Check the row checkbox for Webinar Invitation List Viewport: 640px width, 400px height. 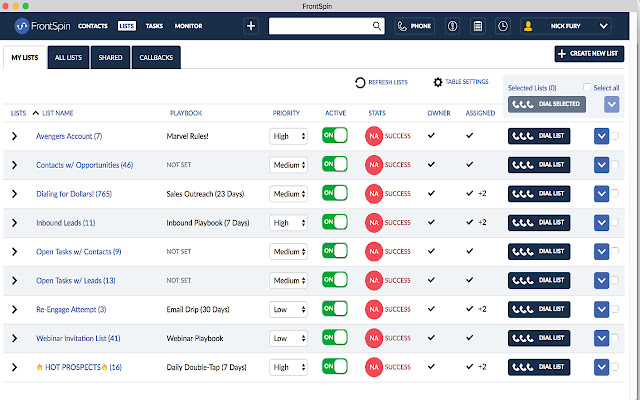tap(615, 338)
